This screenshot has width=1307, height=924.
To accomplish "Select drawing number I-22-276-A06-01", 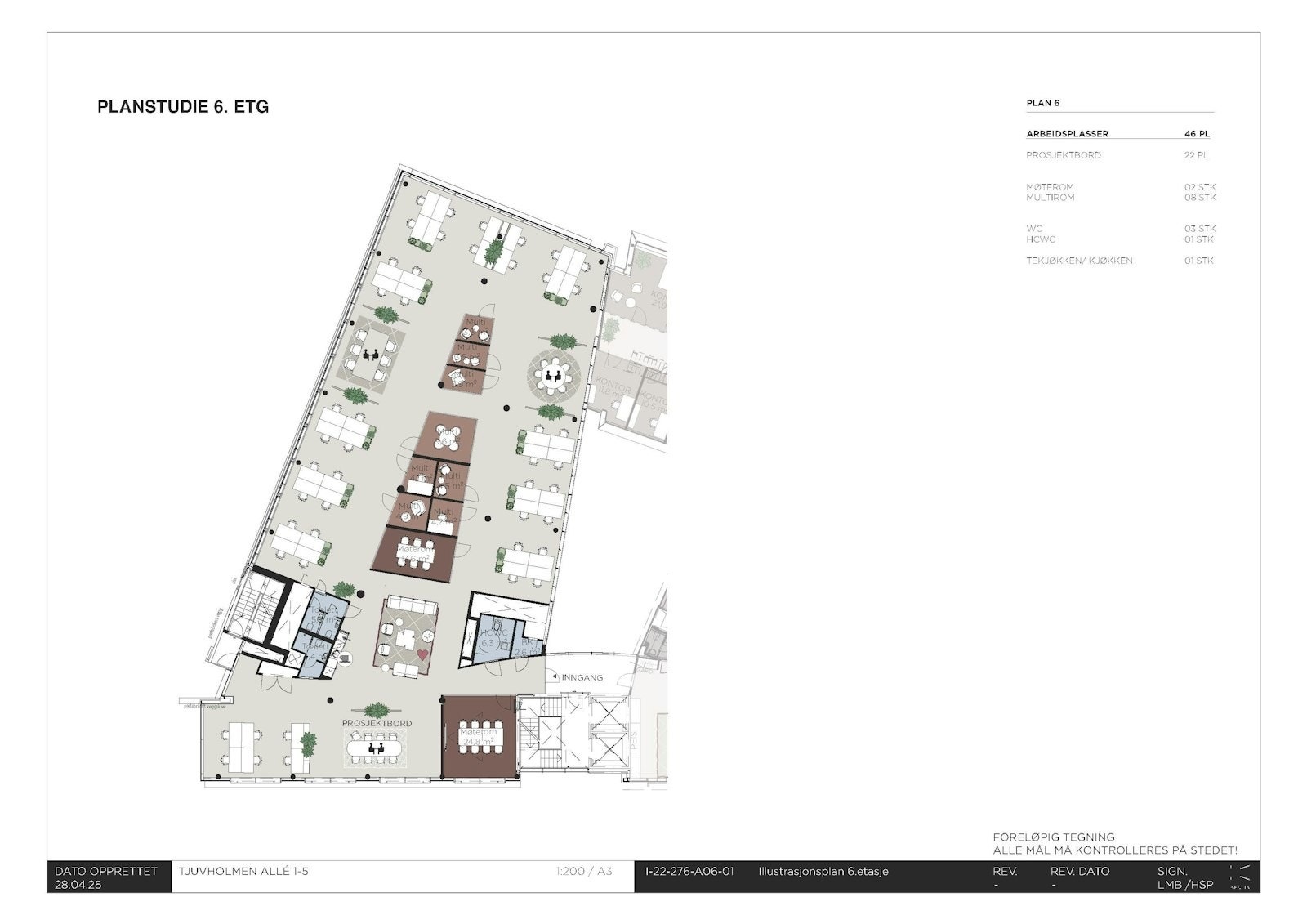I will tap(689, 871).
